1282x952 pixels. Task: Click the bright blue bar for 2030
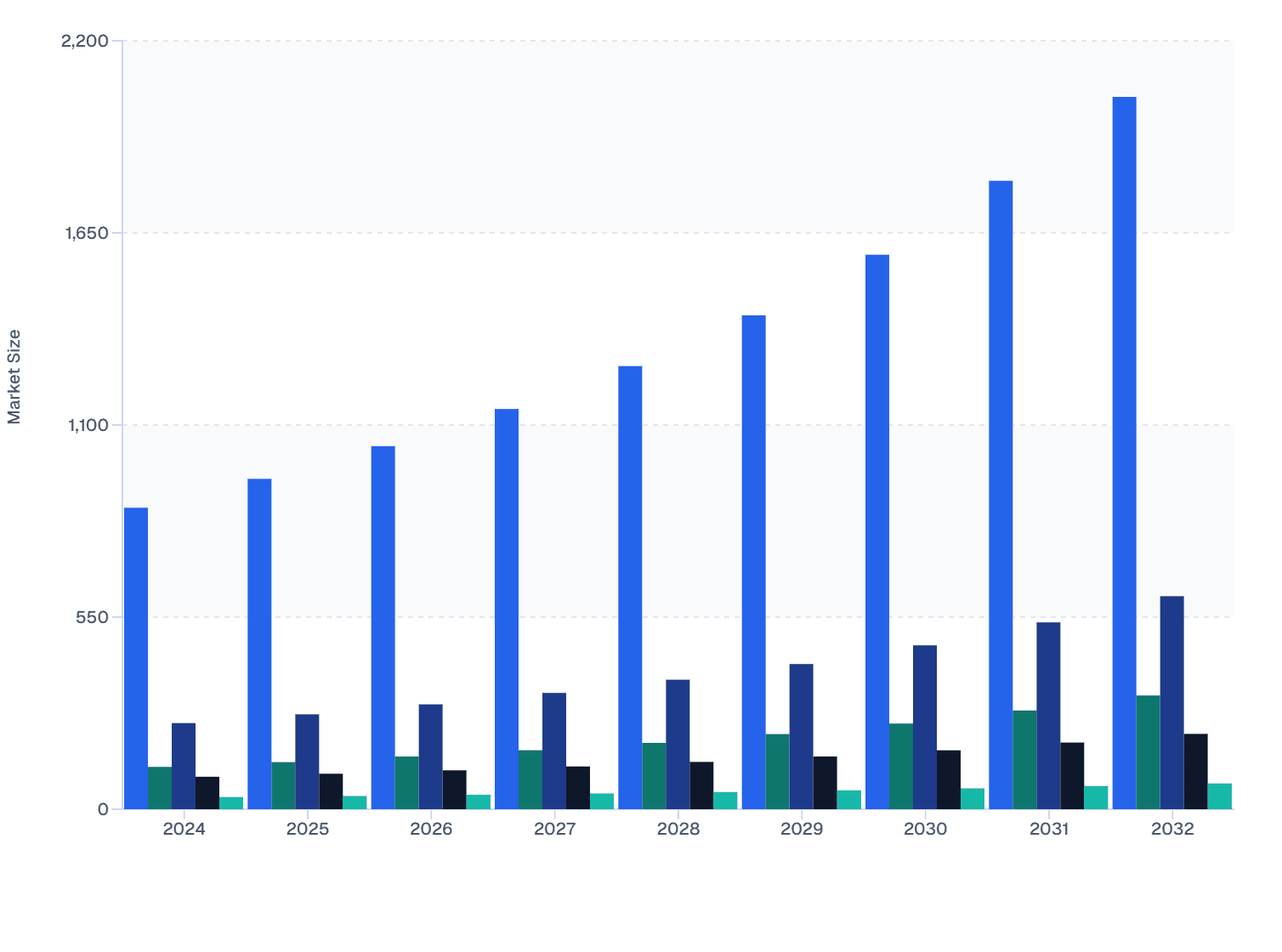[877, 531]
